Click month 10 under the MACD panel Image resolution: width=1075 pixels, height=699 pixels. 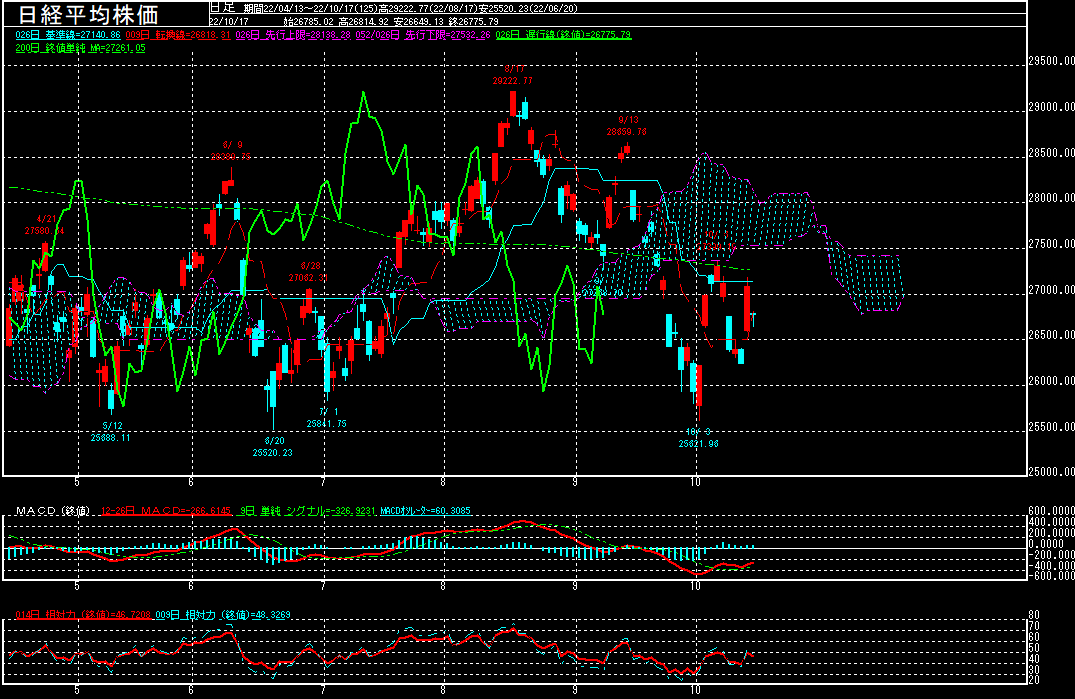(695, 587)
